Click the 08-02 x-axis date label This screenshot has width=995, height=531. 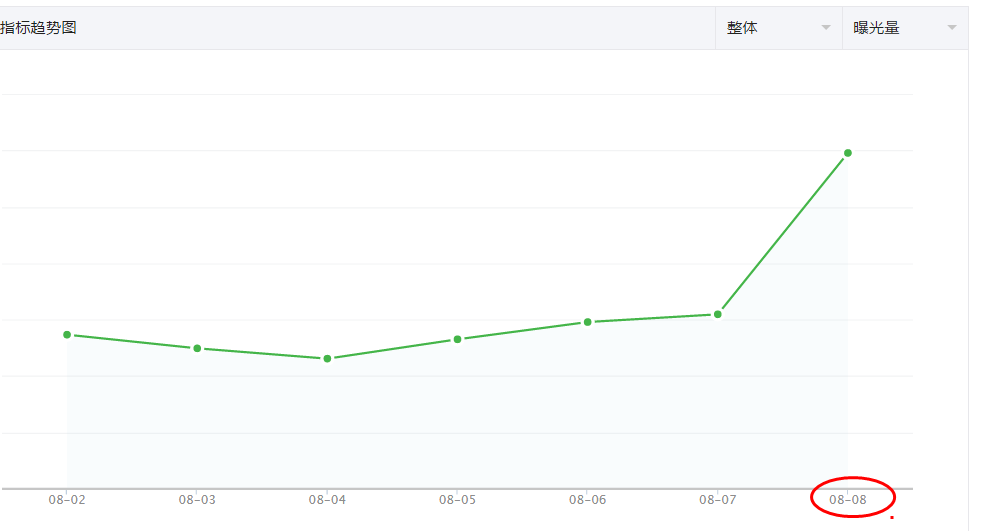67,499
